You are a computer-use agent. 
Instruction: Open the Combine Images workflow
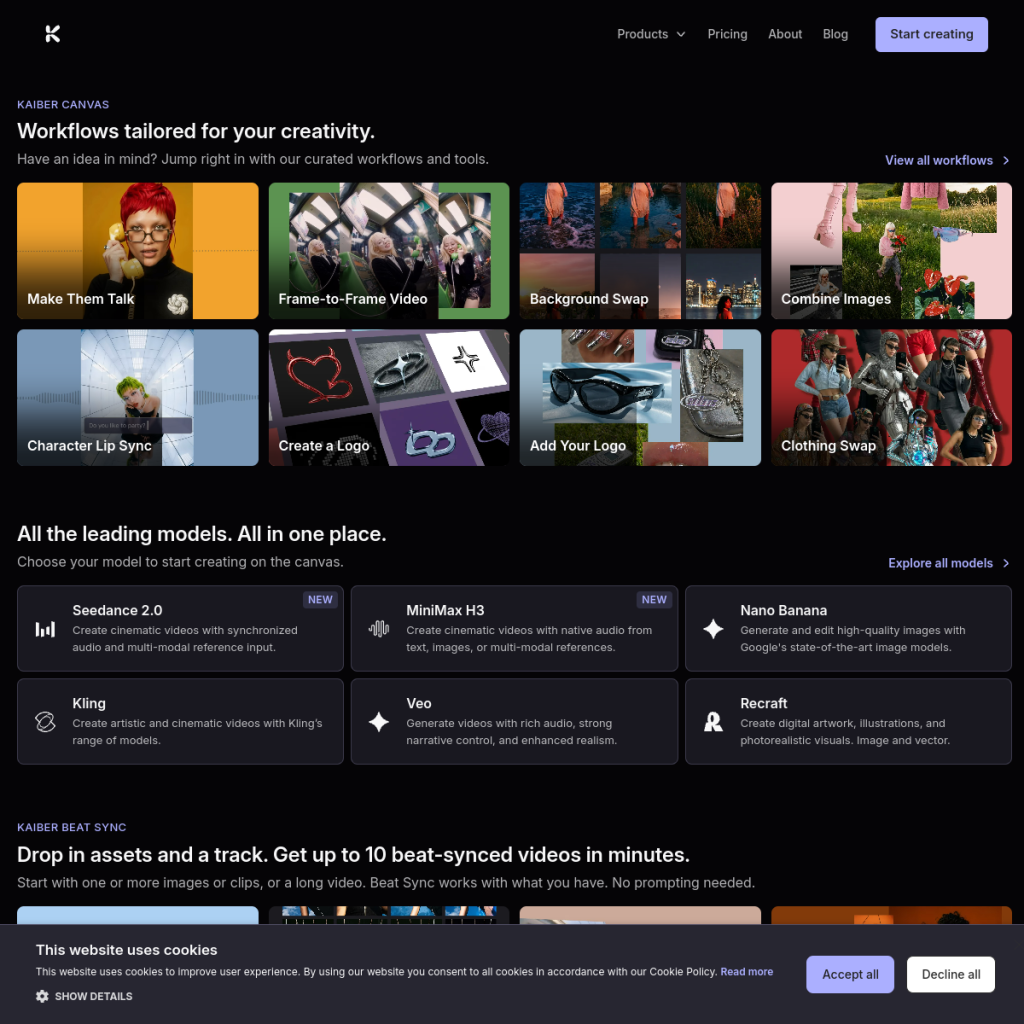891,251
